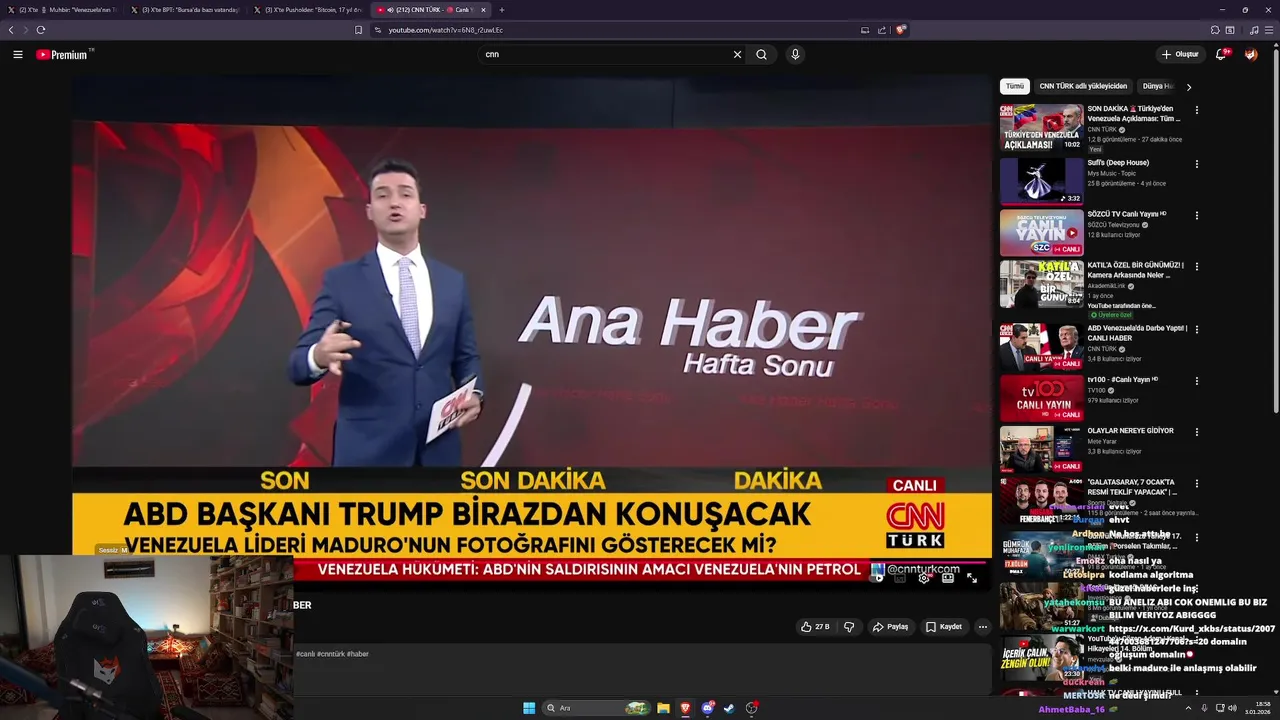This screenshot has width=1280, height=720.
Task: Open a new browser tab with plus
Action: tap(502, 10)
